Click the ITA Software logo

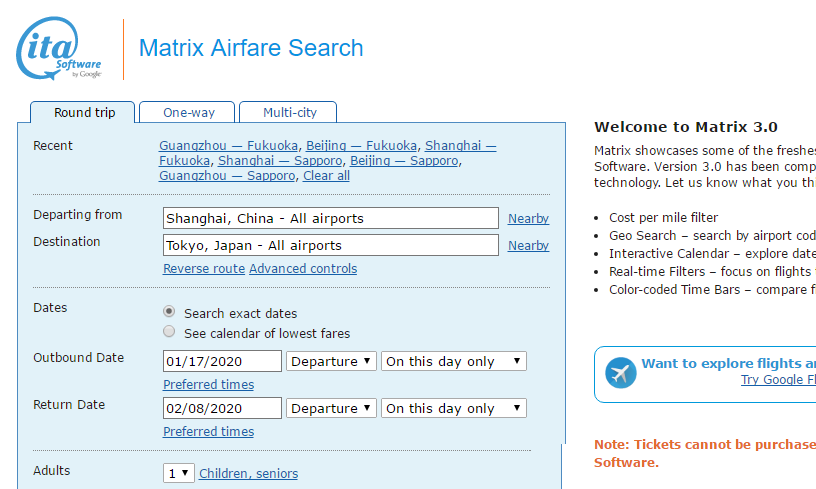point(59,47)
